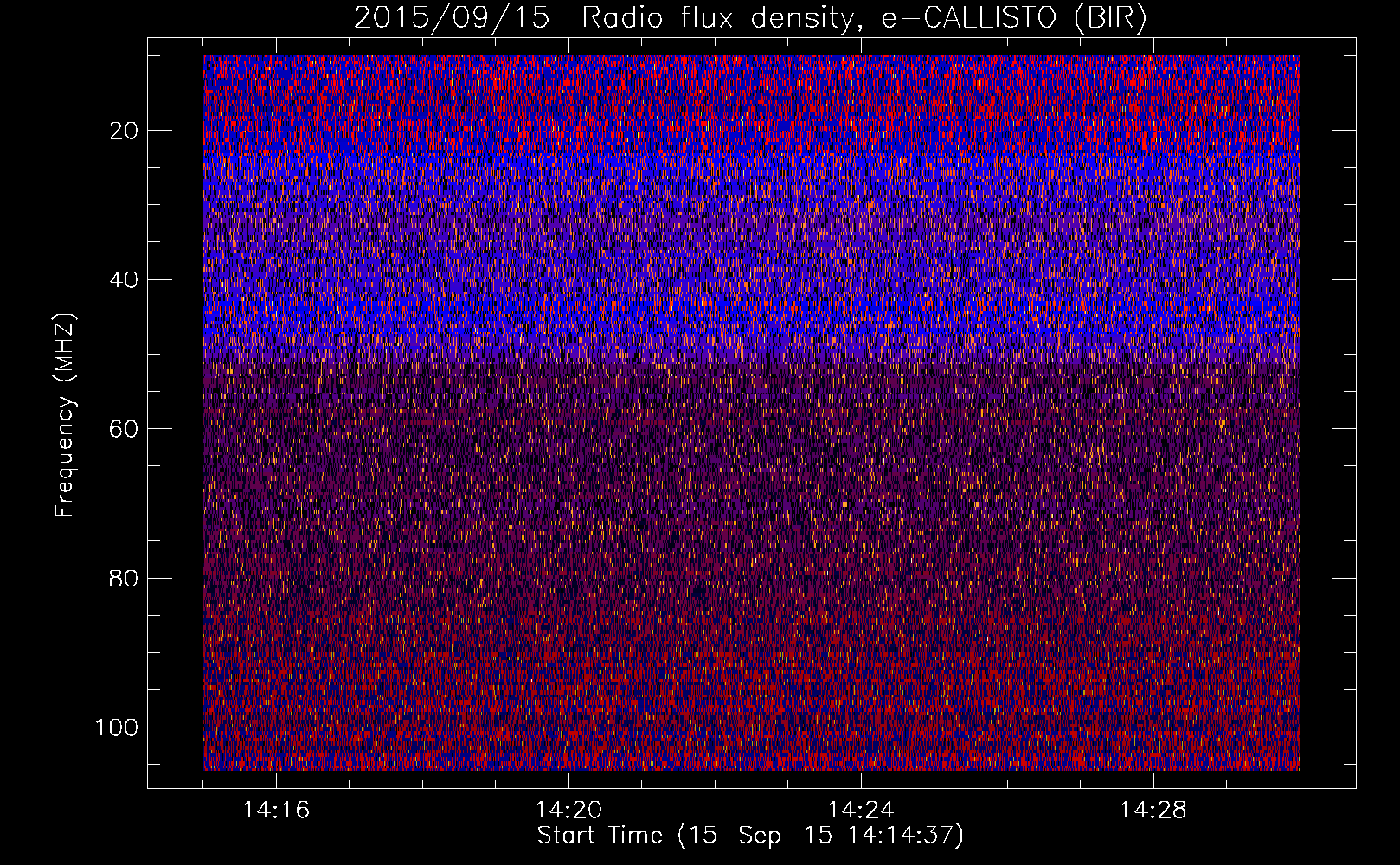
Task: Click the 80 frequency tick label
Action: click(x=124, y=578)
